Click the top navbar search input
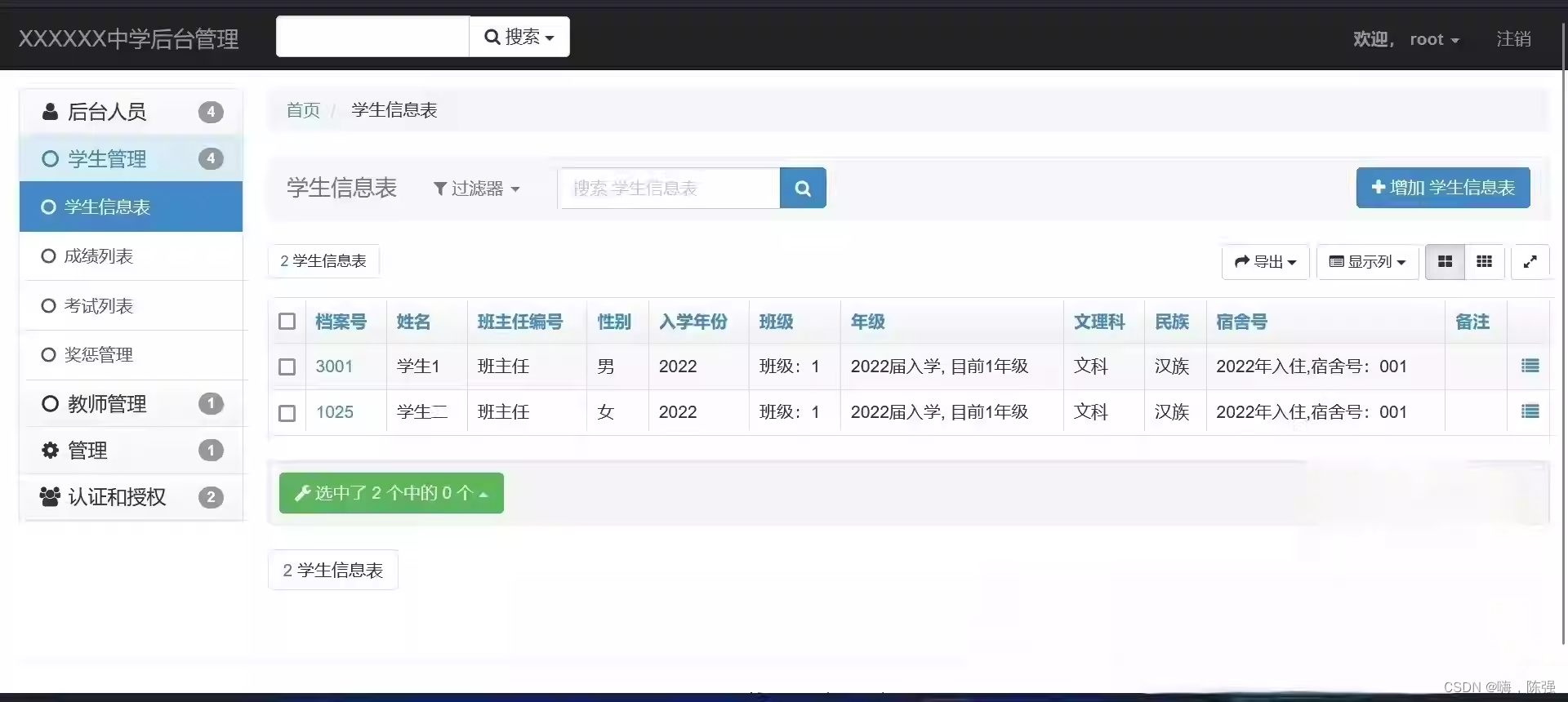Screen dimensions: 1568x702 pos(372,37)
